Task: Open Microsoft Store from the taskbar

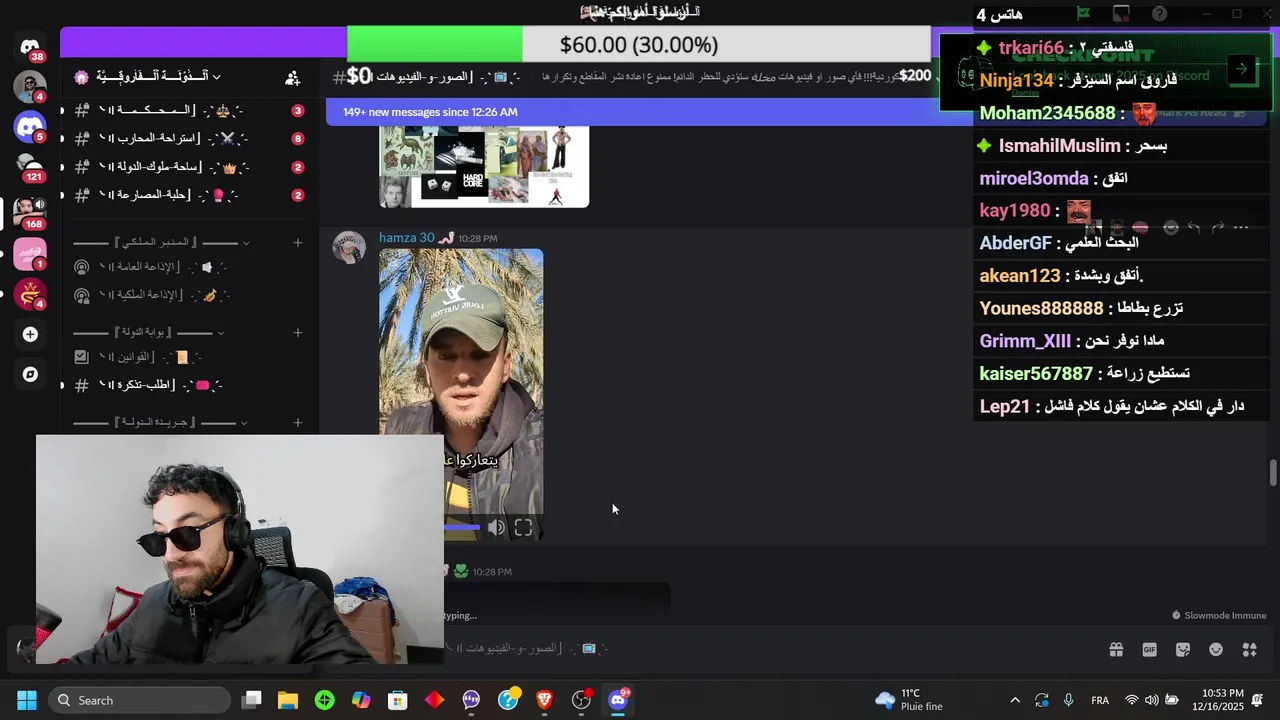Action: 398,700
